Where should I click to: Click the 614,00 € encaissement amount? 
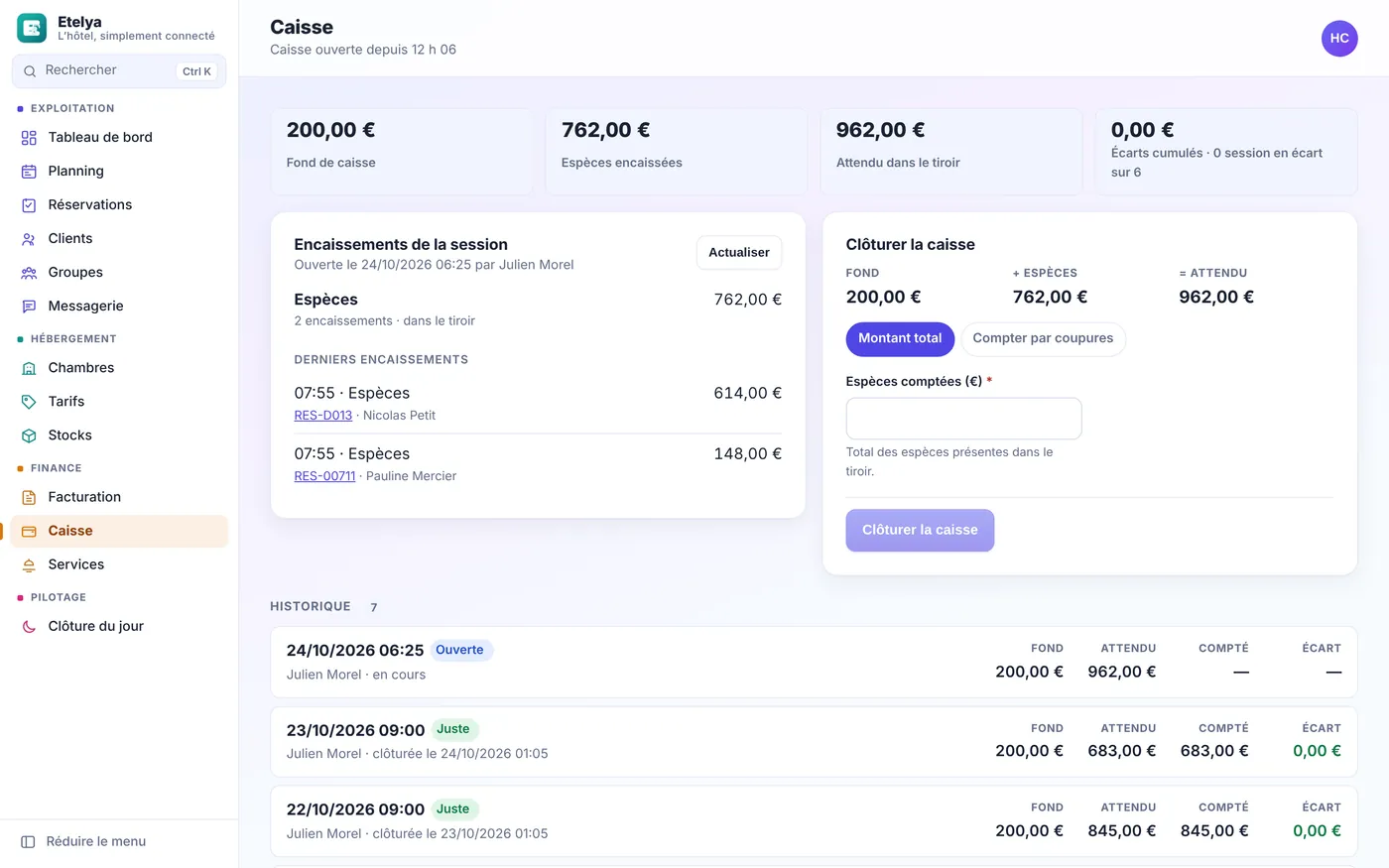coord(747,393)
